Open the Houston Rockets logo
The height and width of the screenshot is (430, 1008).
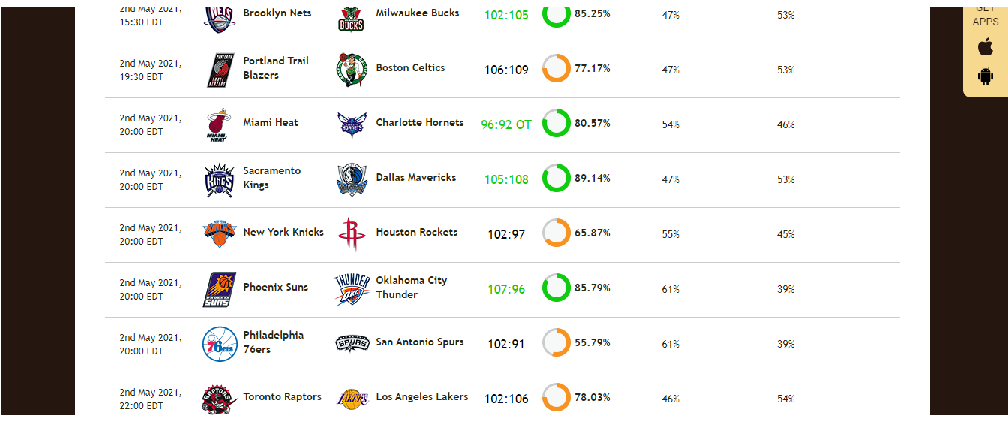point(350,235)
